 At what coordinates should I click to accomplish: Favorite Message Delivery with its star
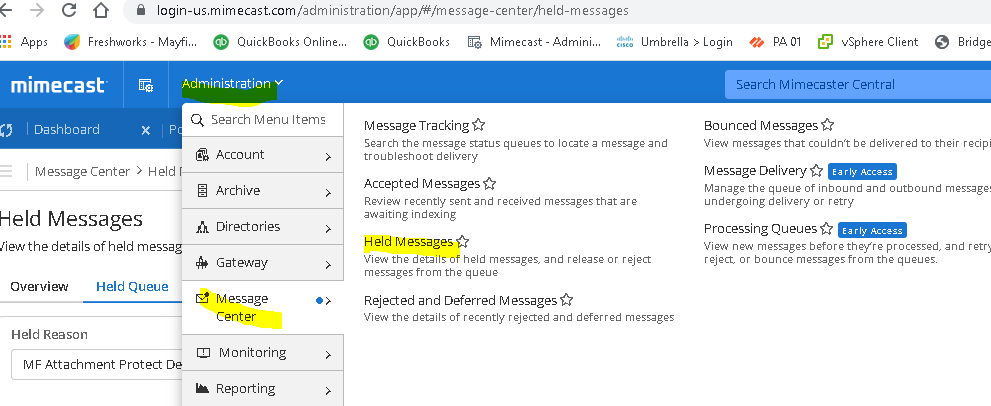[x=817, y=171]
